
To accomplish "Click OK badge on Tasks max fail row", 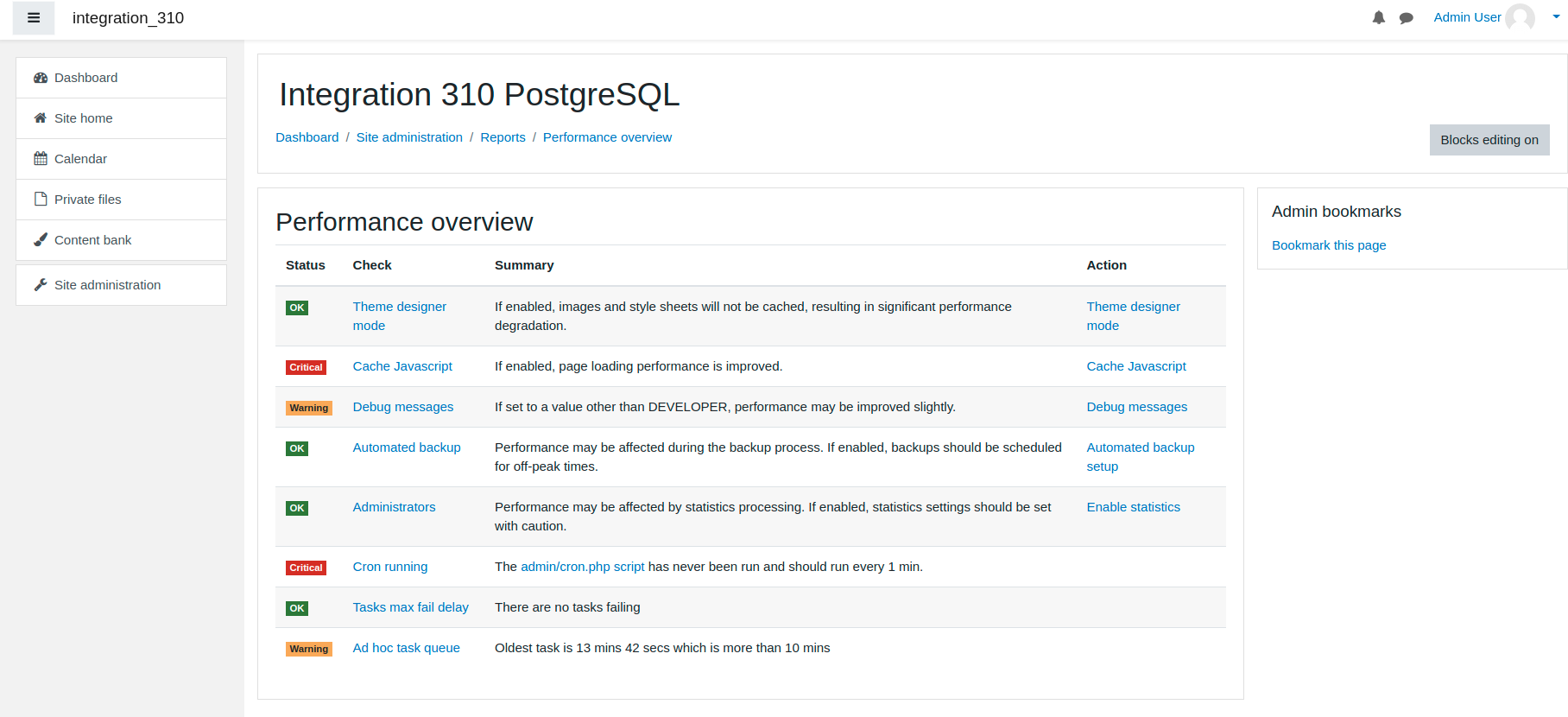I will pos(297,608).
